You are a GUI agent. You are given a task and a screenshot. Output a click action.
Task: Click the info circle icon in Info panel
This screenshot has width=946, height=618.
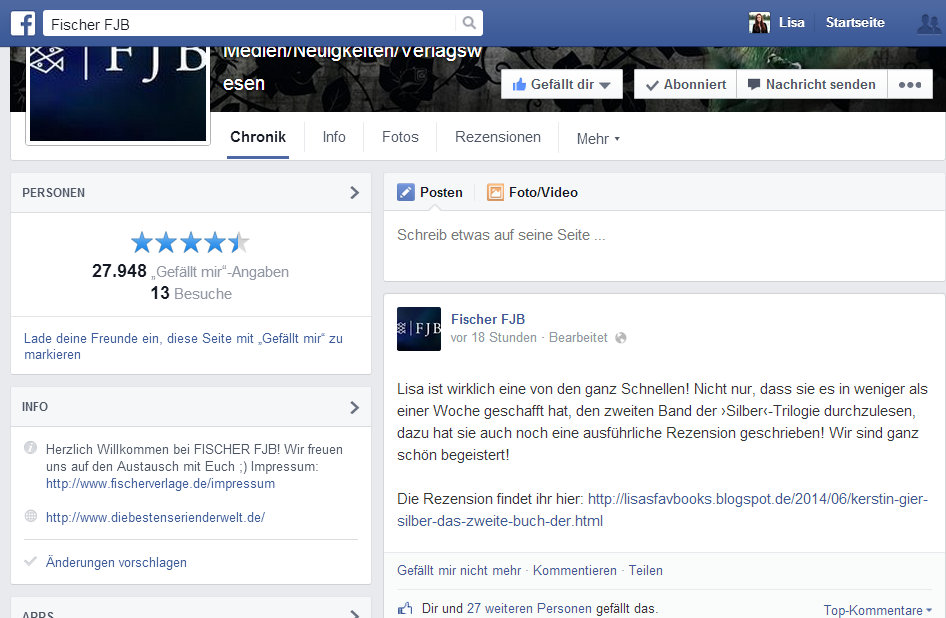pyautogui.click(x=30, y=448)
